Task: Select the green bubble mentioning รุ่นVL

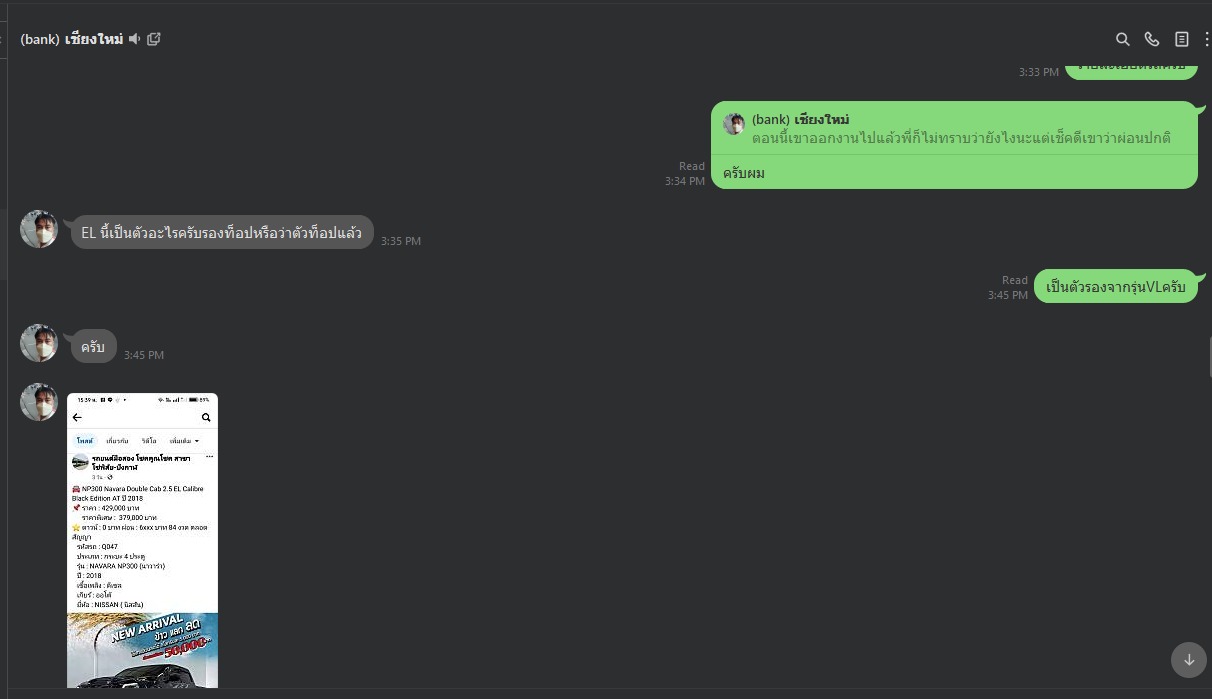Action: [1115, 286]
